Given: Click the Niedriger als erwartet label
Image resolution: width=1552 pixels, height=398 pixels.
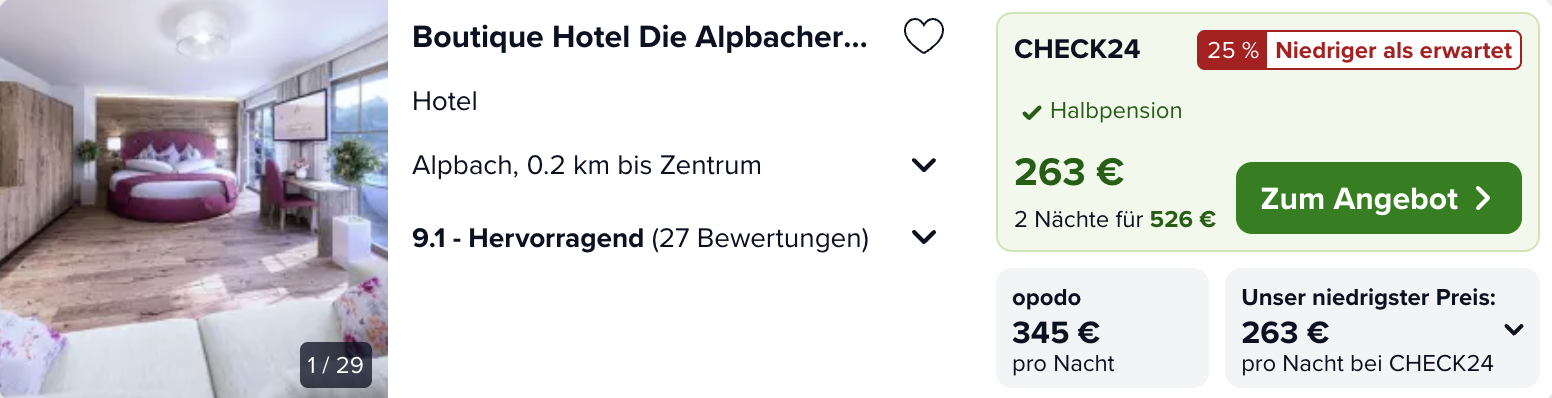Looking at the screenshot, I should [x=1393, y=50].
